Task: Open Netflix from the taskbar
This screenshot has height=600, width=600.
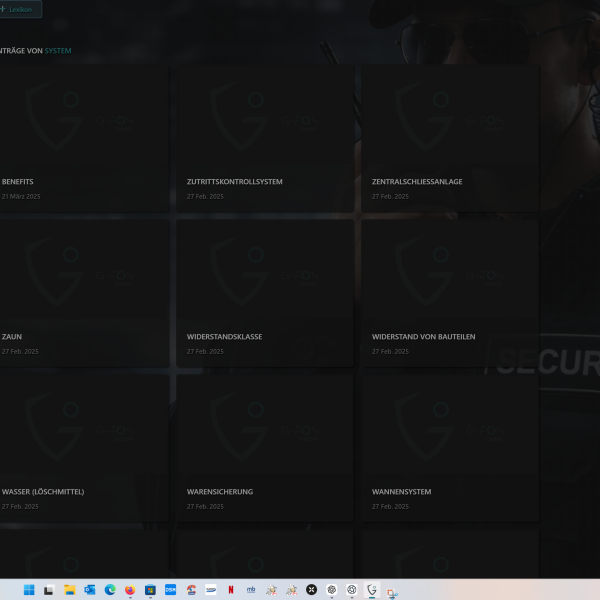Action: pyautogui.click(x=231, y=590)
